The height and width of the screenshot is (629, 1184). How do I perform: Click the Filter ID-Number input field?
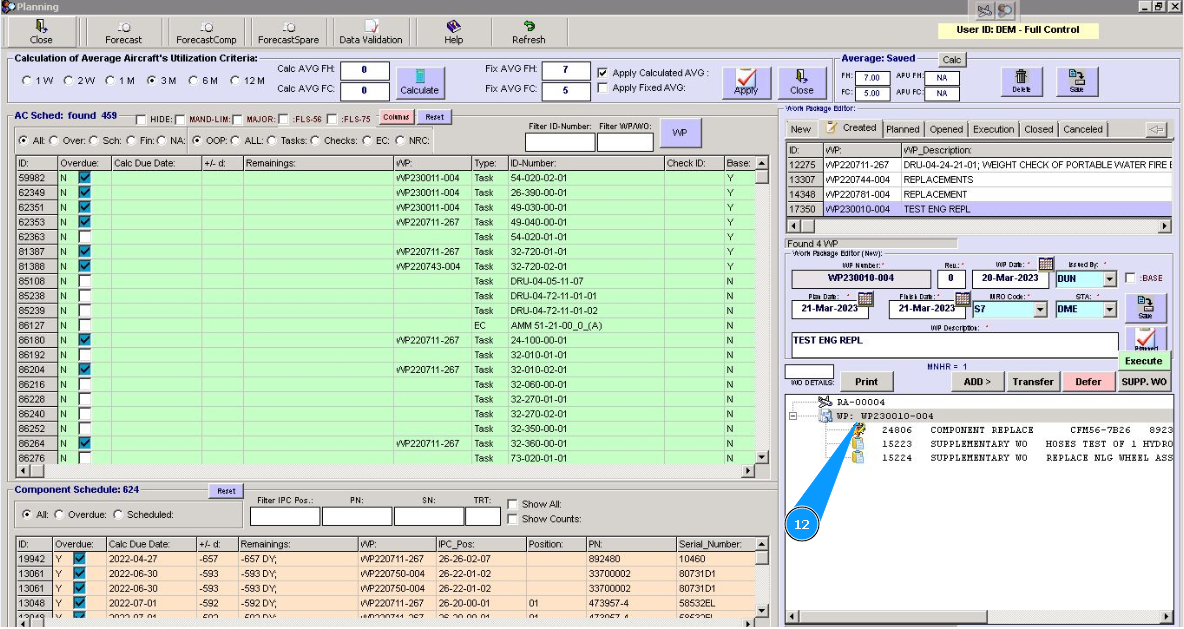point(559,142)
